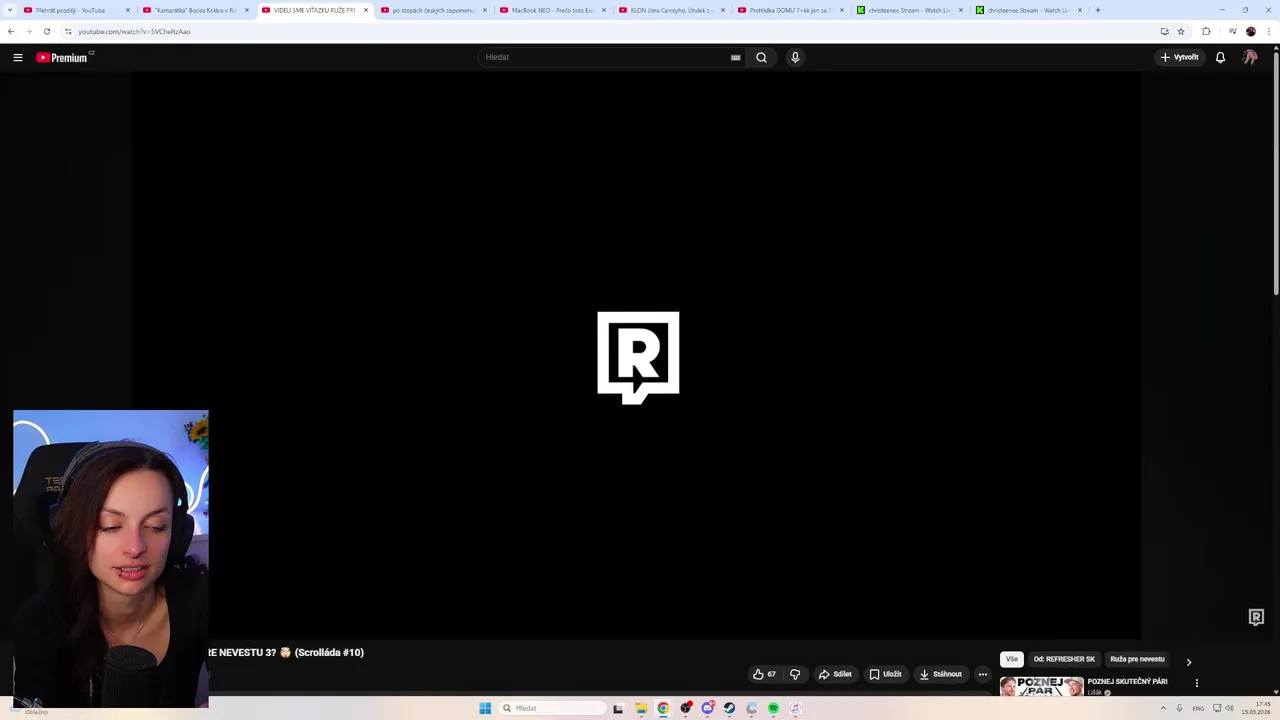This screenshot has width=1280, height=720.
Task: Open Spotify from the taskbar
Action: point(773,708)
